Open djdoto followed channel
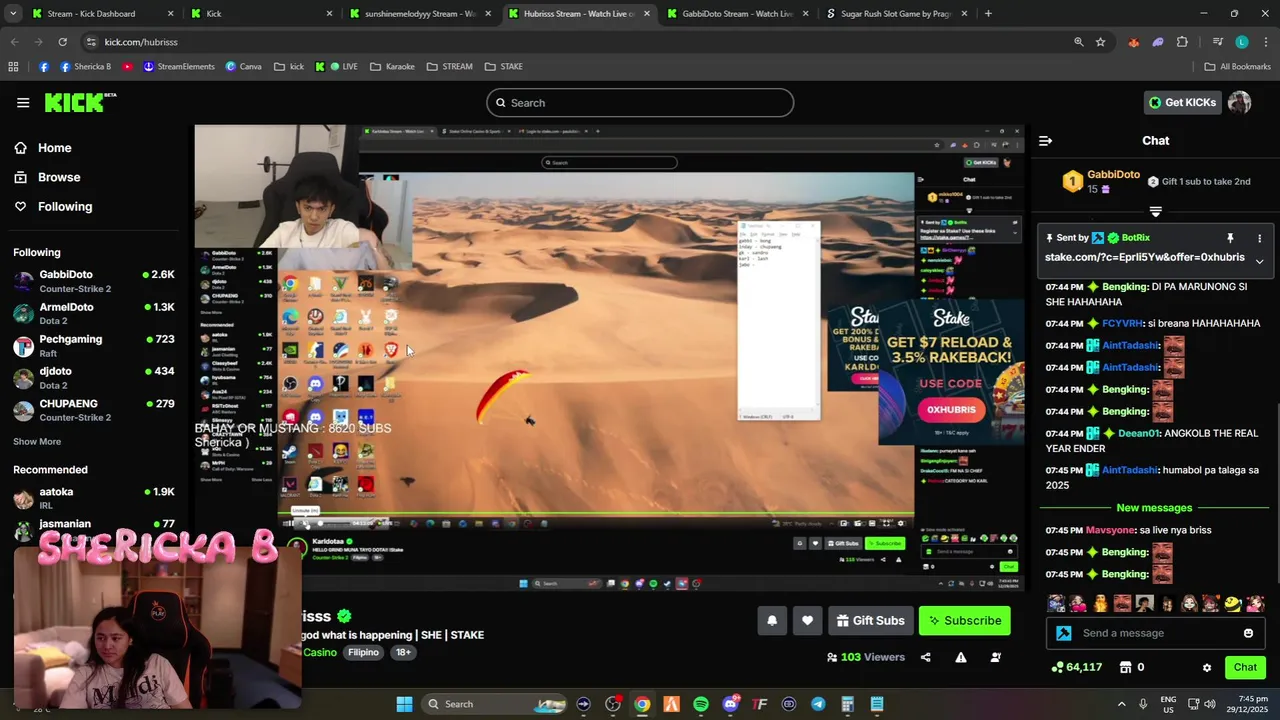The image size is (1280, 720). tap(94, 378)
